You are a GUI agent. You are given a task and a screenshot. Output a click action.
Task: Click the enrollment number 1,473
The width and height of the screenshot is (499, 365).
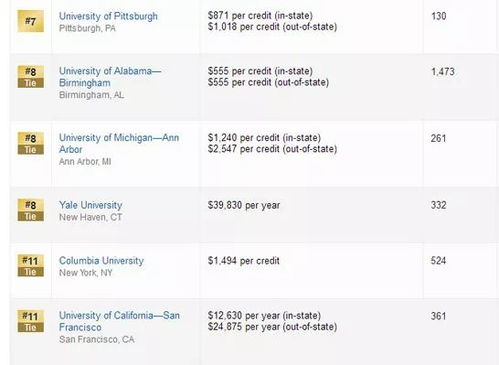point(443,72)
